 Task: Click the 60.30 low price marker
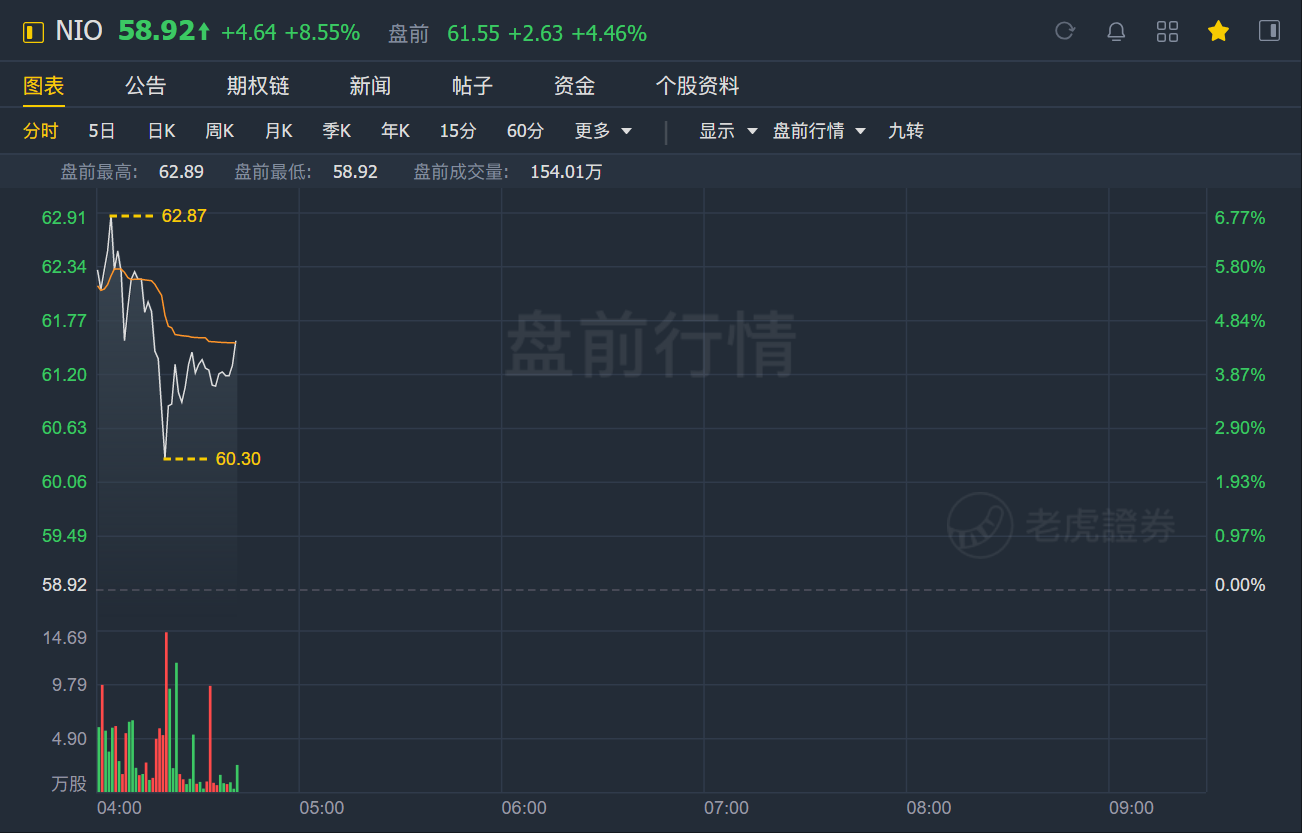click(x=238, y=459)
